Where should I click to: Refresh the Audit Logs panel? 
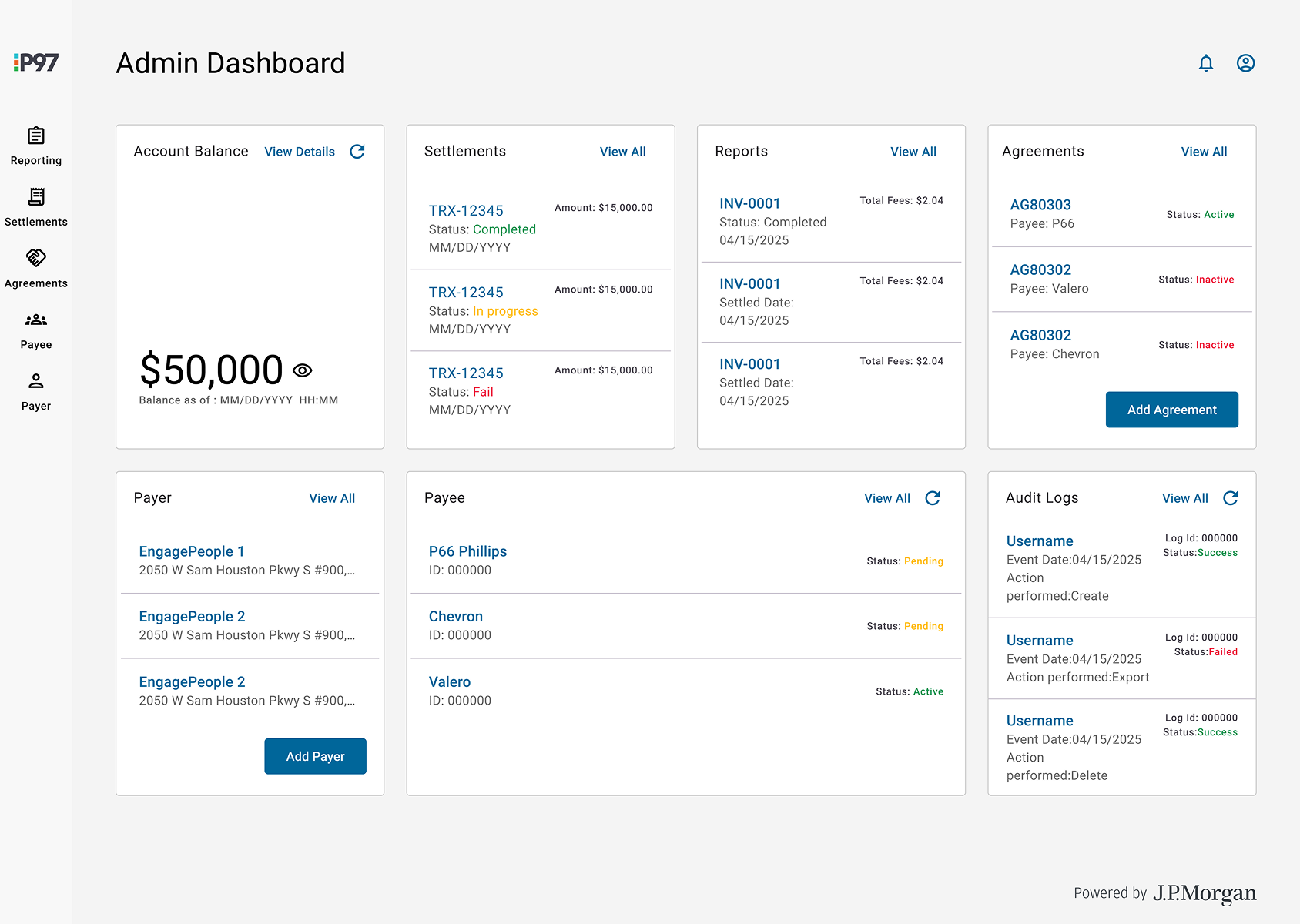pyautogui.click(x=1231, y=498)
